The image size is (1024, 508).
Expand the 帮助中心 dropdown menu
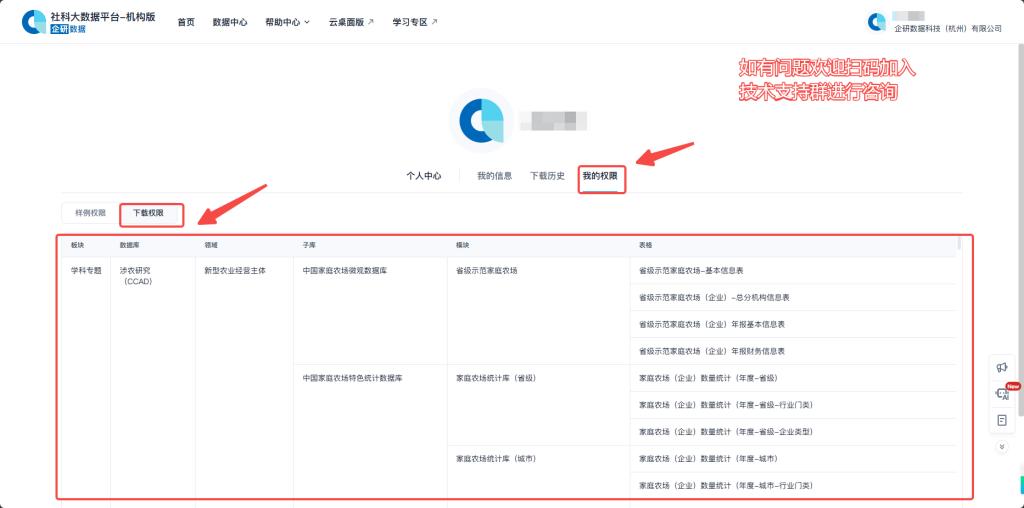tap(288, 22)
